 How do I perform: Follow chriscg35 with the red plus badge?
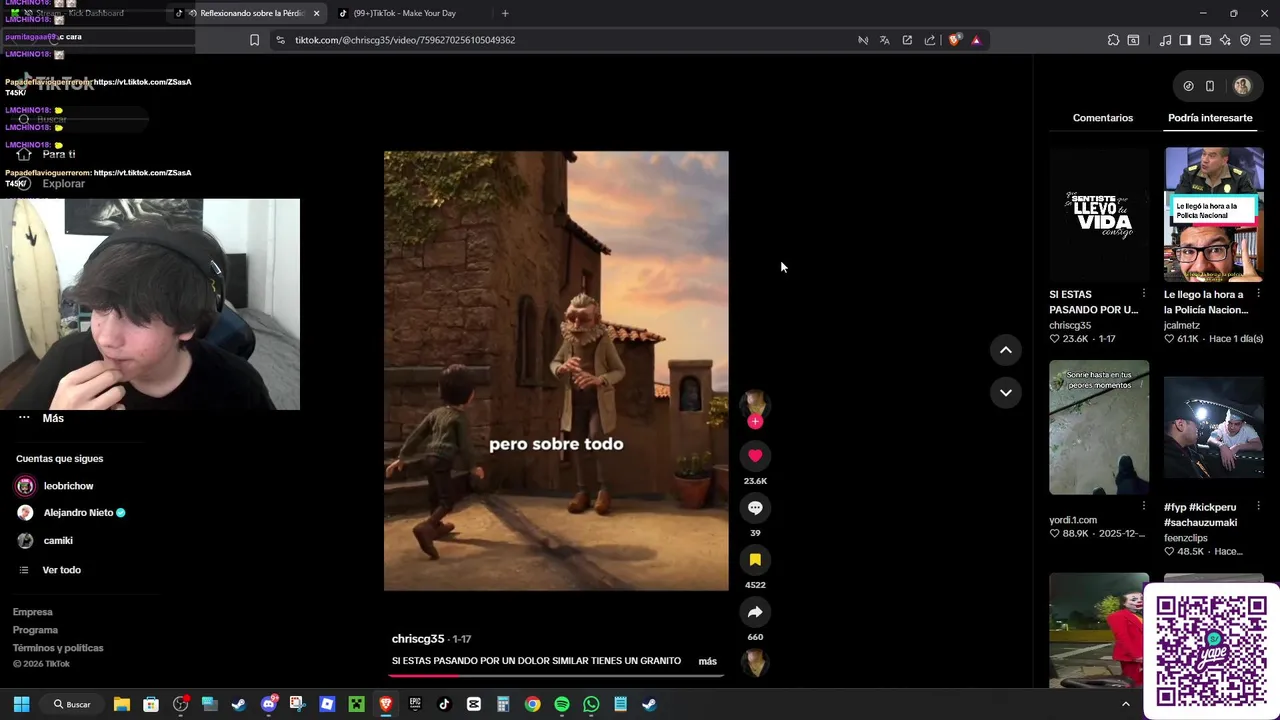pyautogui.click(x=755, y=422)
